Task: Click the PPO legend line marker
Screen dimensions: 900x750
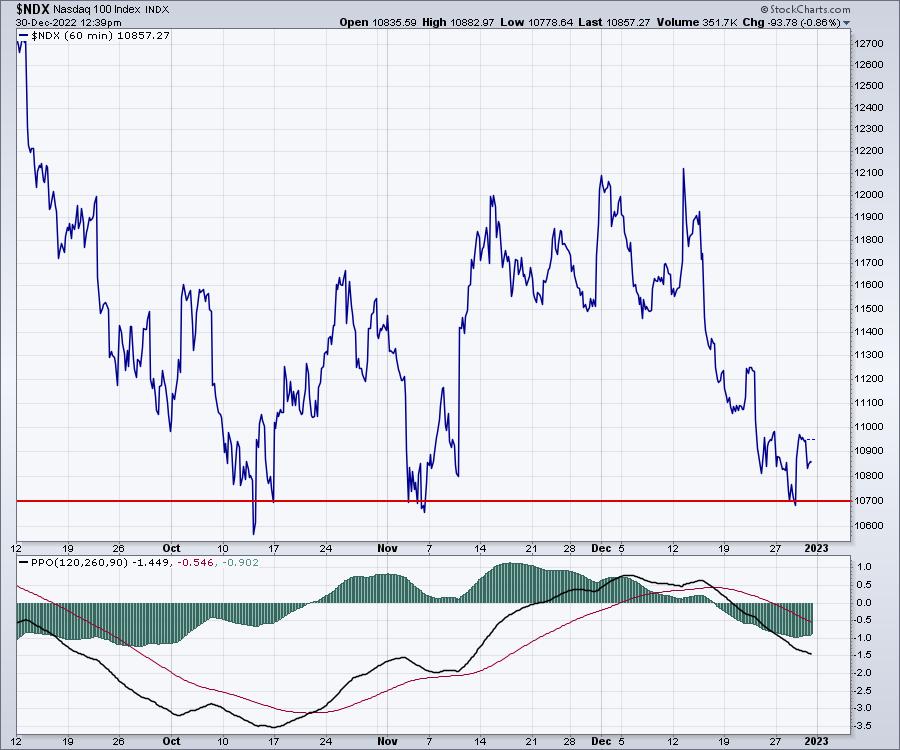Action: (23, 565)
